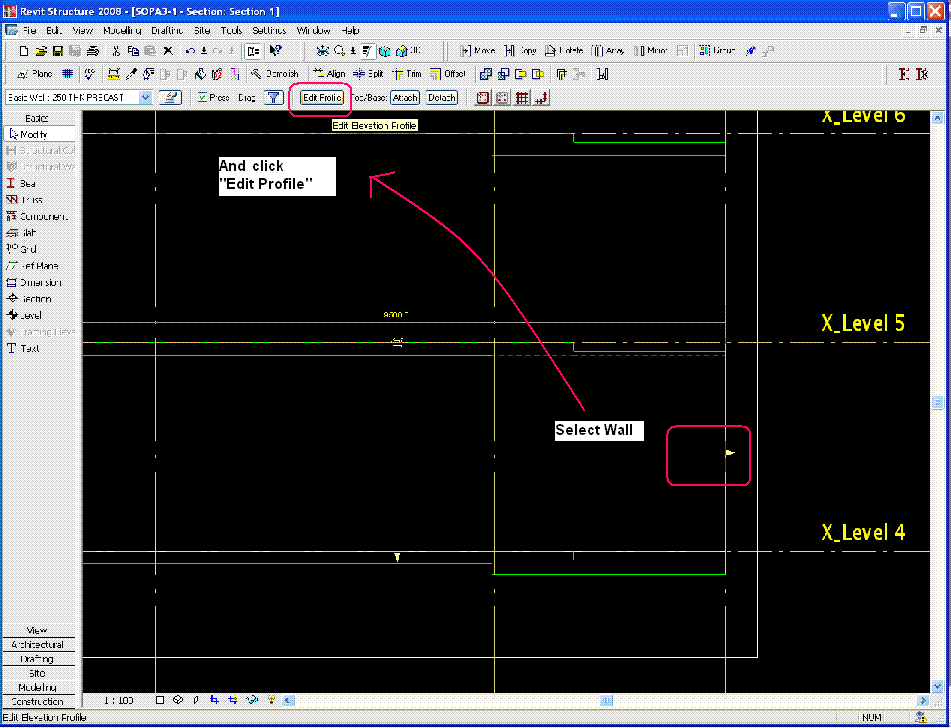Toggle shadows in the view control bar
The height and width of the screenshot is (728, 951).
(x=196, y=700)
